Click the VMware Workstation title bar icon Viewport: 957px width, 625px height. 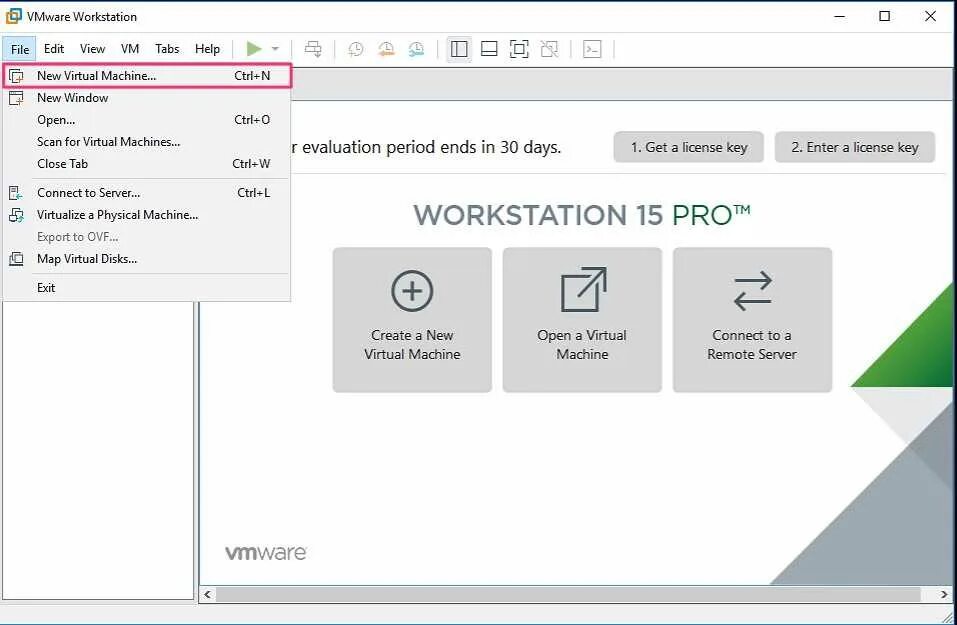click(13, 16)
